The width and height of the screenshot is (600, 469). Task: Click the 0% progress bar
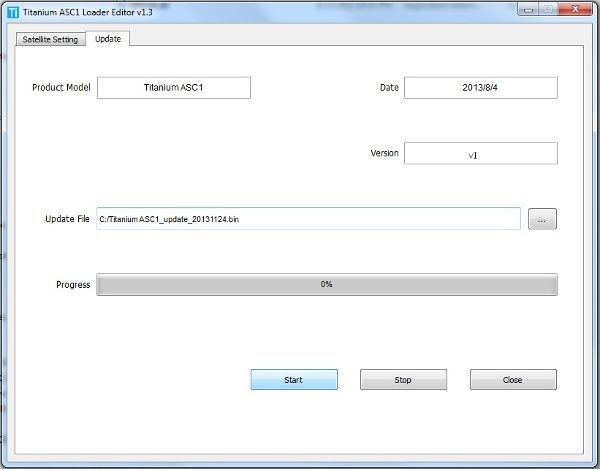327,284
